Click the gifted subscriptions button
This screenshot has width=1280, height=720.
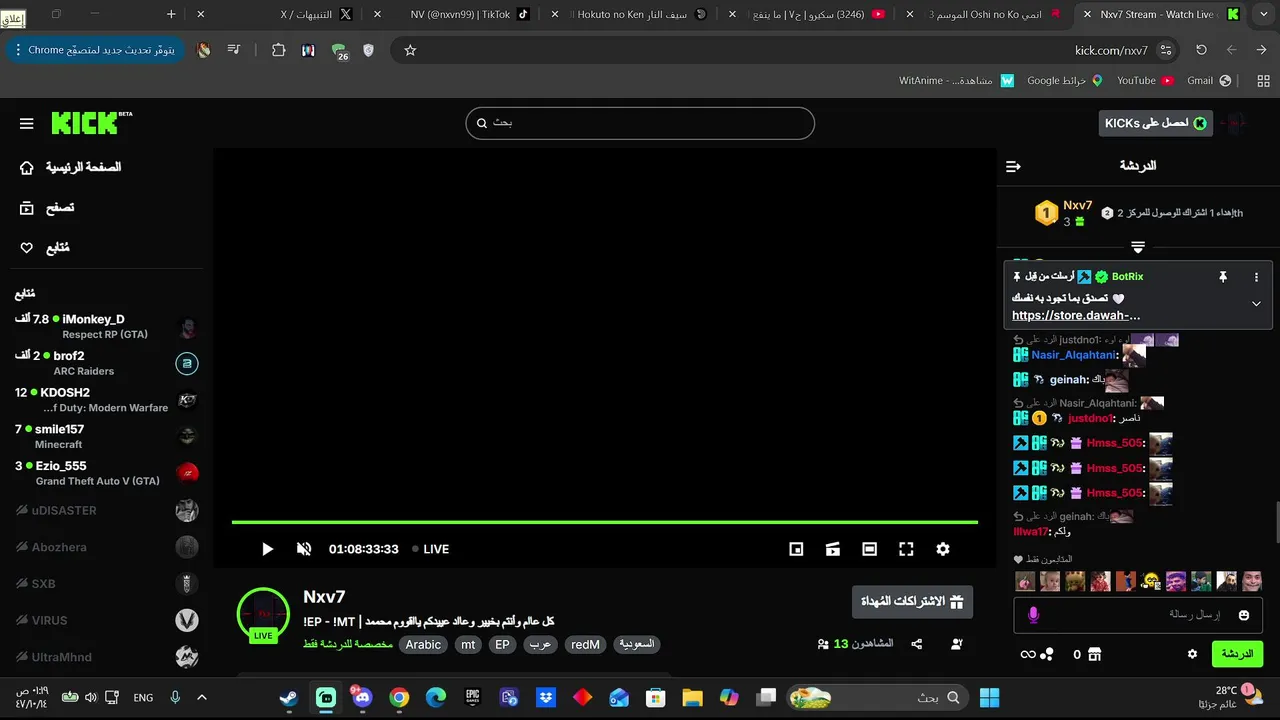pyautogui.click(x=912, y=602)
